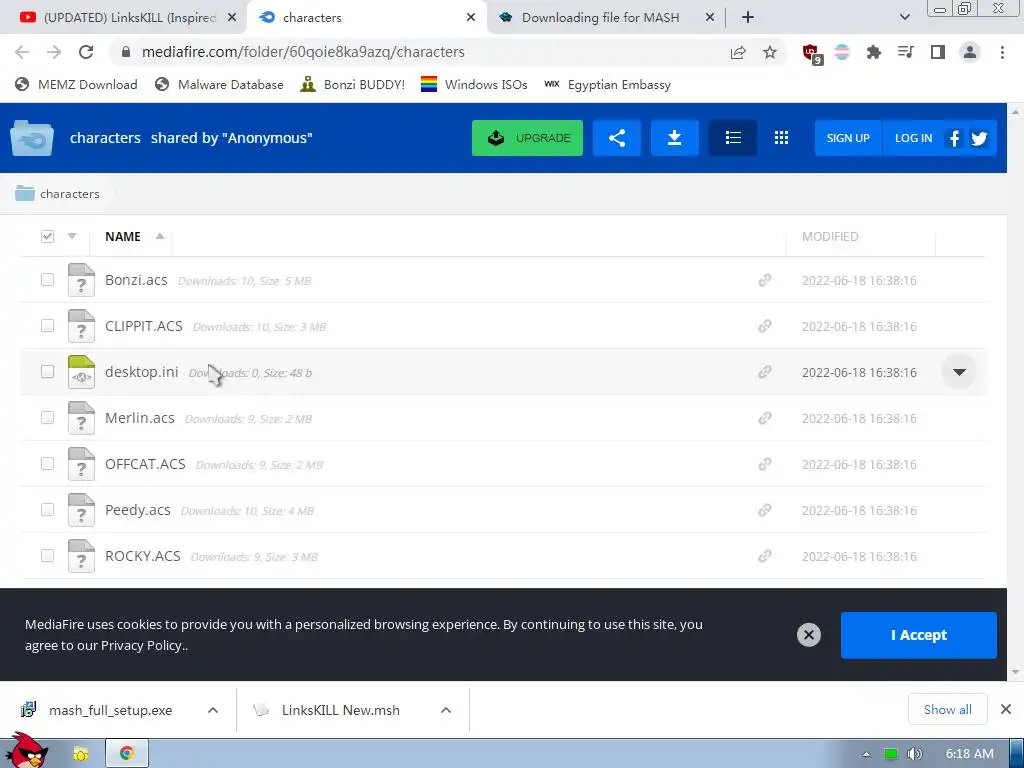Open the media control playlist icon
This screenshot has height=768, width=1024.
tap(906, 52)
